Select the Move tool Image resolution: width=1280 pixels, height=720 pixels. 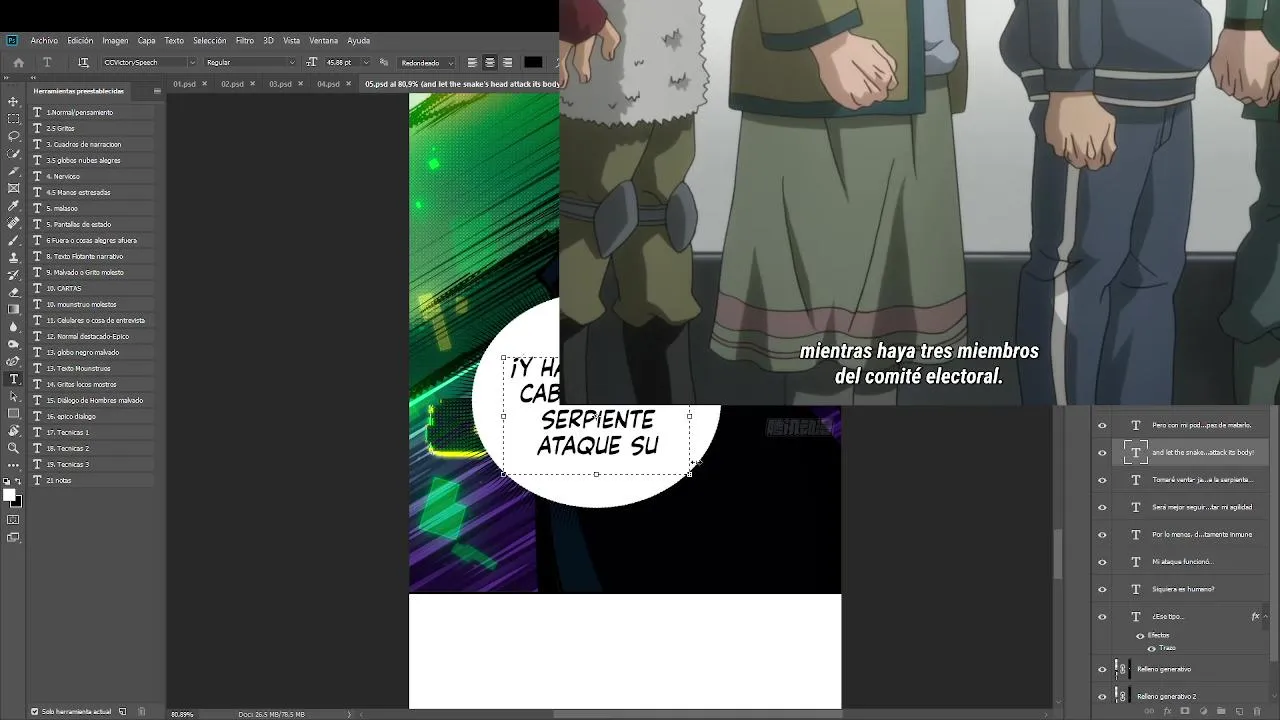tap(13, 101)
